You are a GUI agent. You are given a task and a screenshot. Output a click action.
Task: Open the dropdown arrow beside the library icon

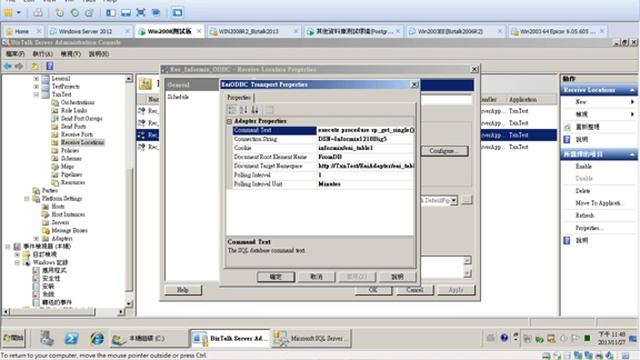click(19, 13)
